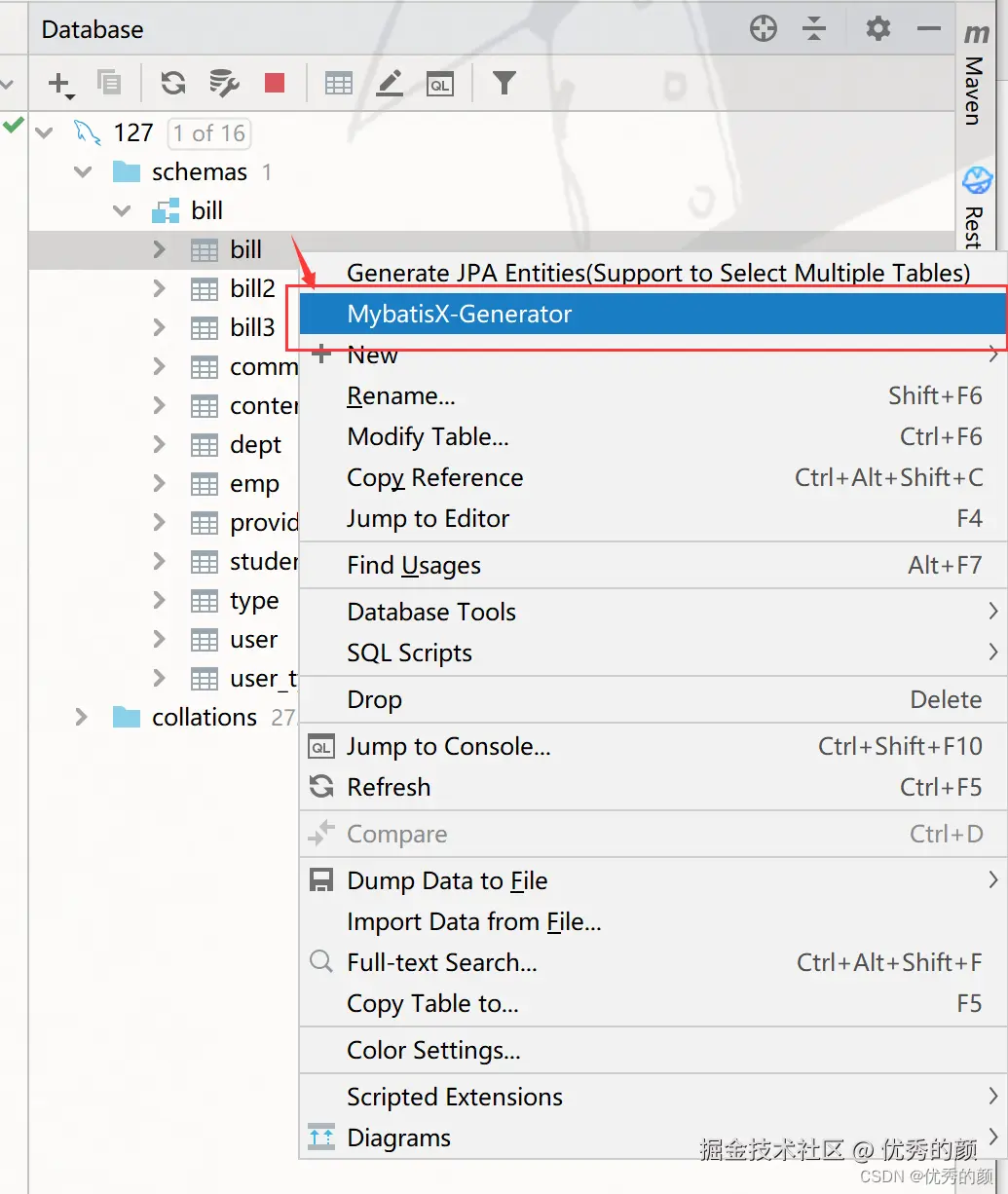Screen dimensions: 1008x1194
Task: Click the Filter funnel icon
Action: point(504,84)
